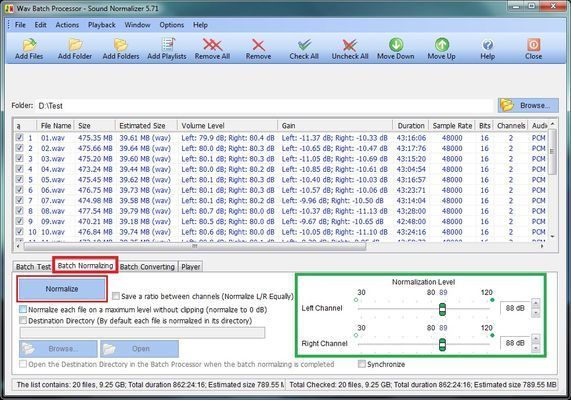Open the Window menu
This screenshot has width=571, height=400.
point(137,25)
